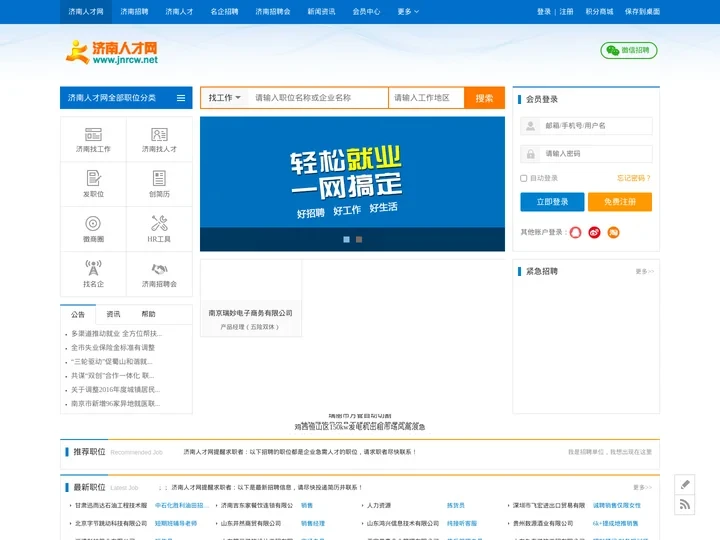The image size is (720, 540).
Task: Click 注册 link in the top bar
Action: (x=566, y=11)
